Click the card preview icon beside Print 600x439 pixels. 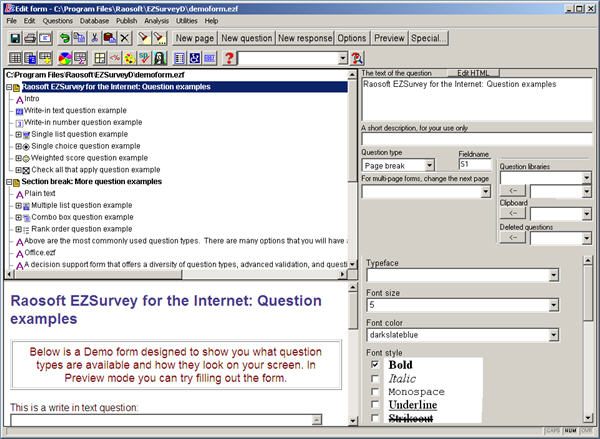pos(45,38)
